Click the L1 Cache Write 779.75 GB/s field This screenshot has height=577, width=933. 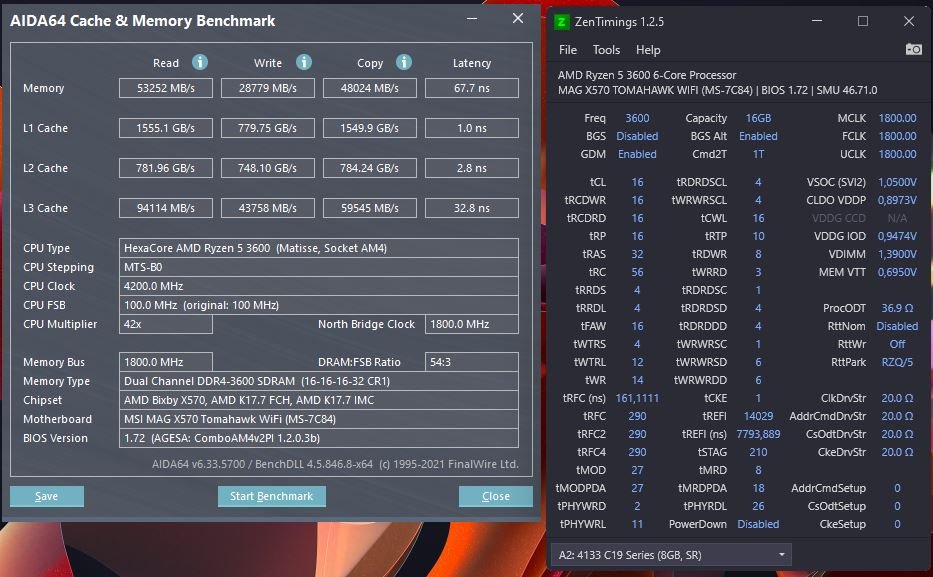click(268, 128)
